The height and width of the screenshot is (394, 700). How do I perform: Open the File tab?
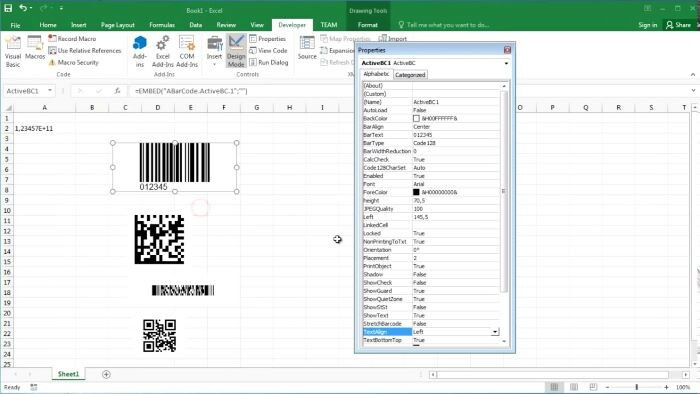point(15,25)
